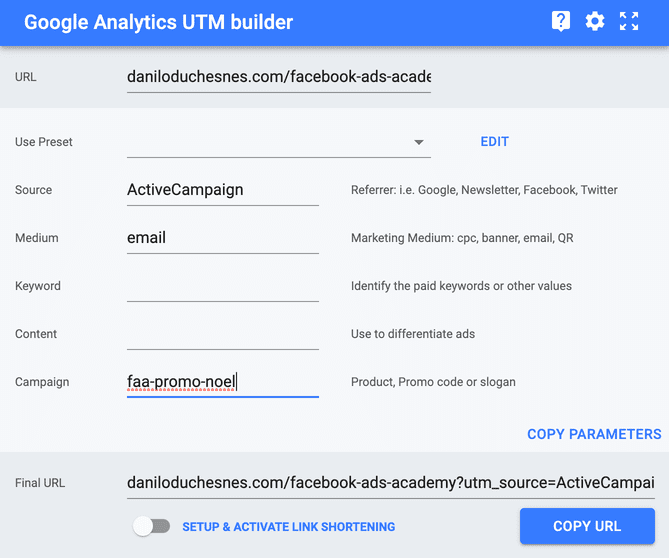This screenshot has height=558, width=669.
Task: Click the empty Content input field
Action: pyautogui.click(x=223, y=334)
